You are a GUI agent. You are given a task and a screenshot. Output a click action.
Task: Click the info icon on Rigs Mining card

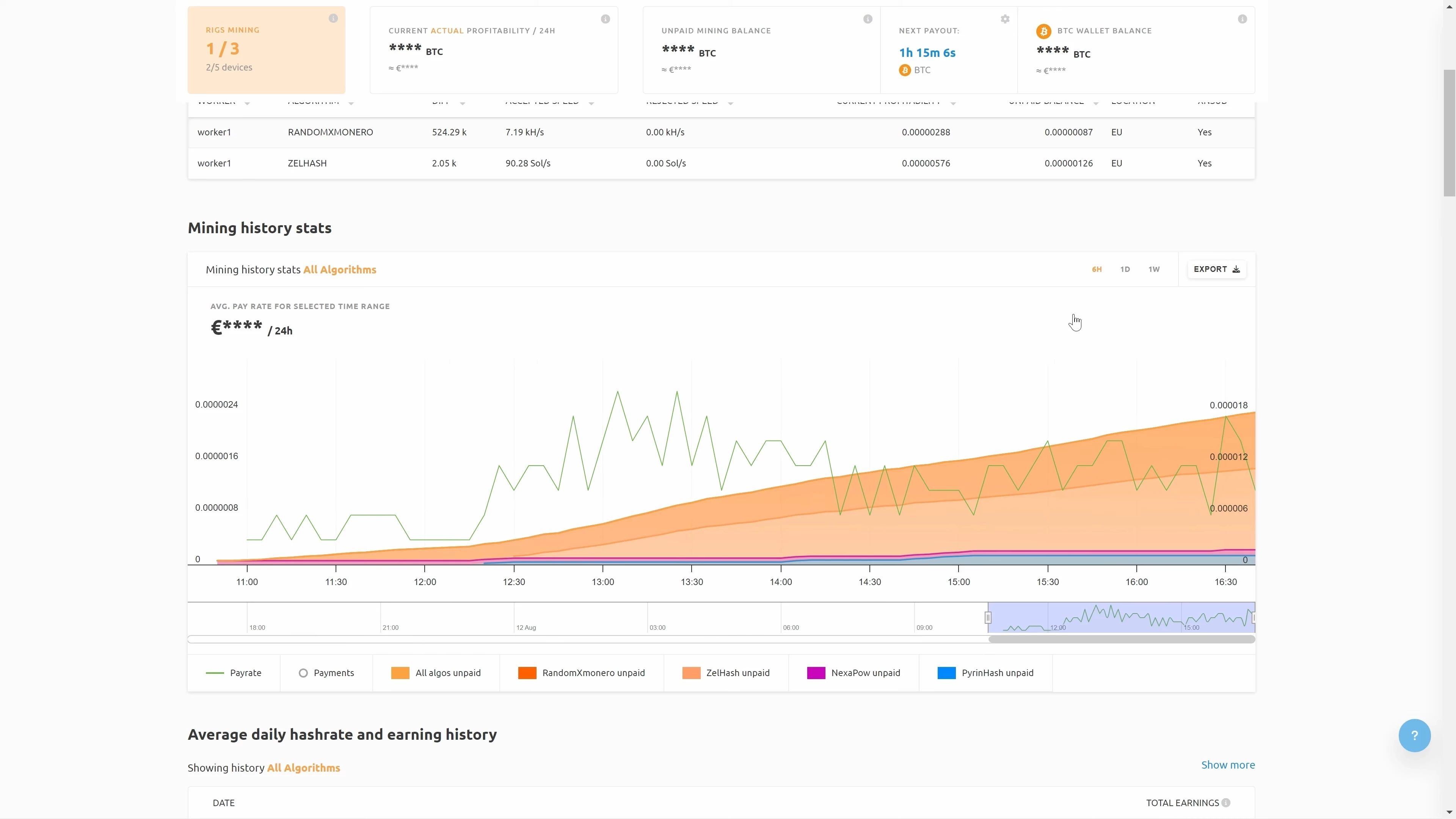tap(333, 18)
